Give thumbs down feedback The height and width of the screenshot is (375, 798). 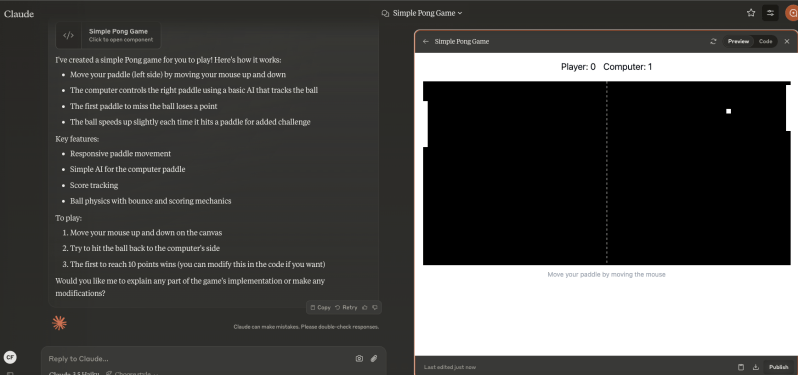375,307
